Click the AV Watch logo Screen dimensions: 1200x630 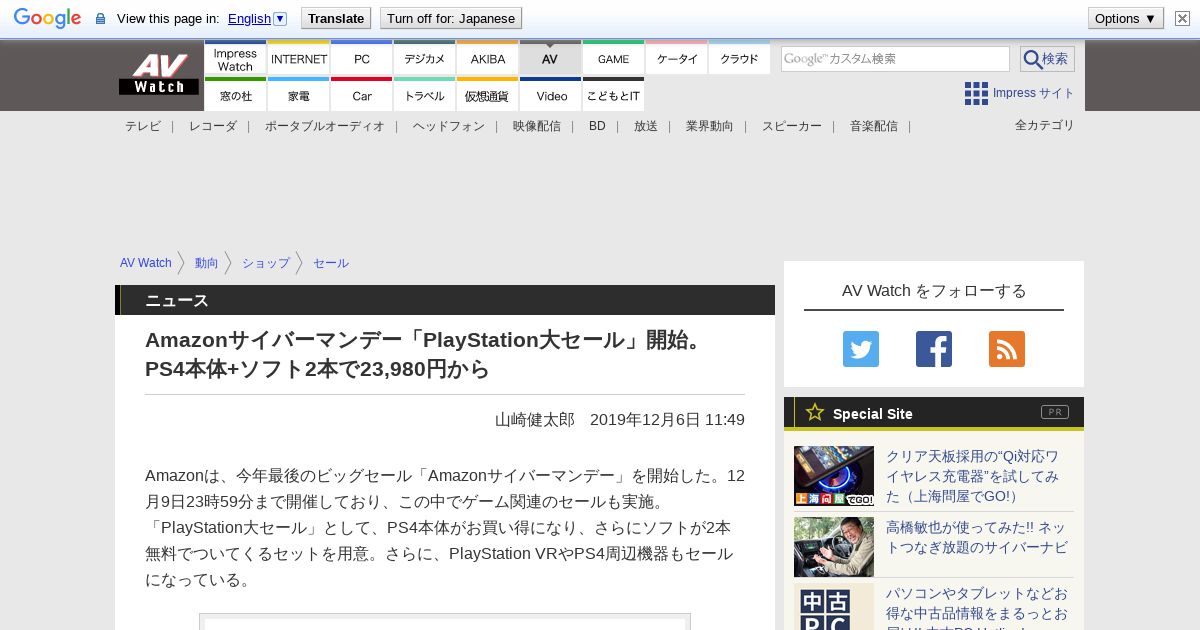pos(159,75)
